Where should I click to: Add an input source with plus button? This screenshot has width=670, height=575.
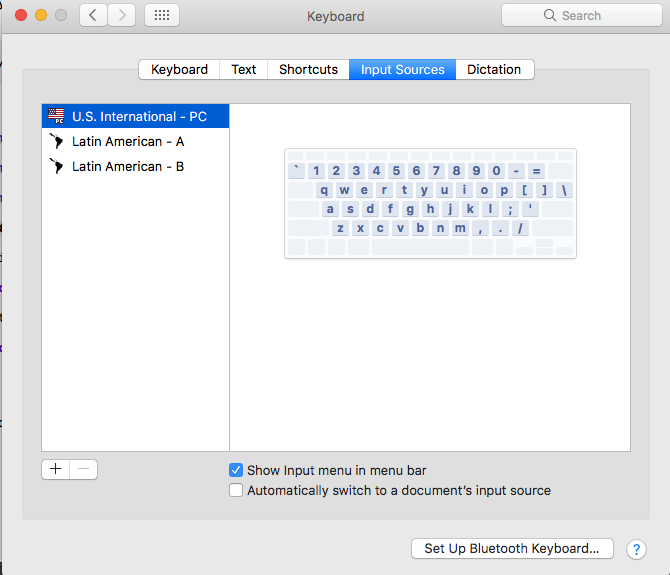click(56, 469)
